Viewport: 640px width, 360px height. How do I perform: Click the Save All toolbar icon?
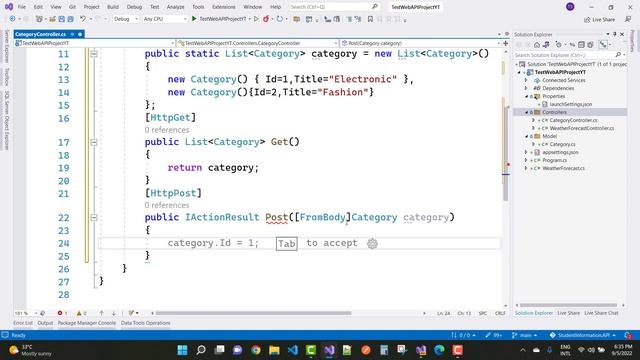(70, 19)
